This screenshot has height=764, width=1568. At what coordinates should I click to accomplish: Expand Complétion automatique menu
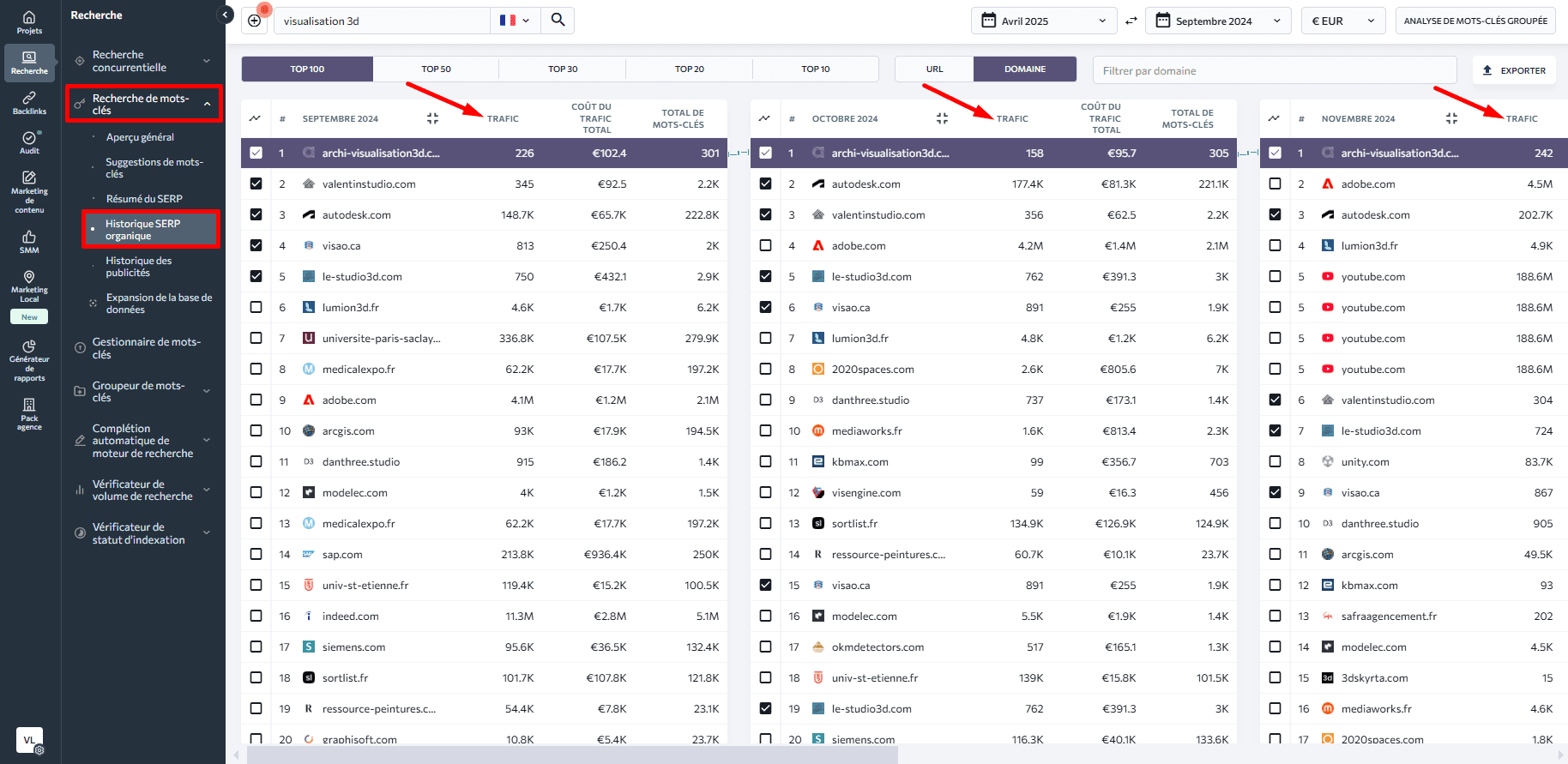click(207, 441)
